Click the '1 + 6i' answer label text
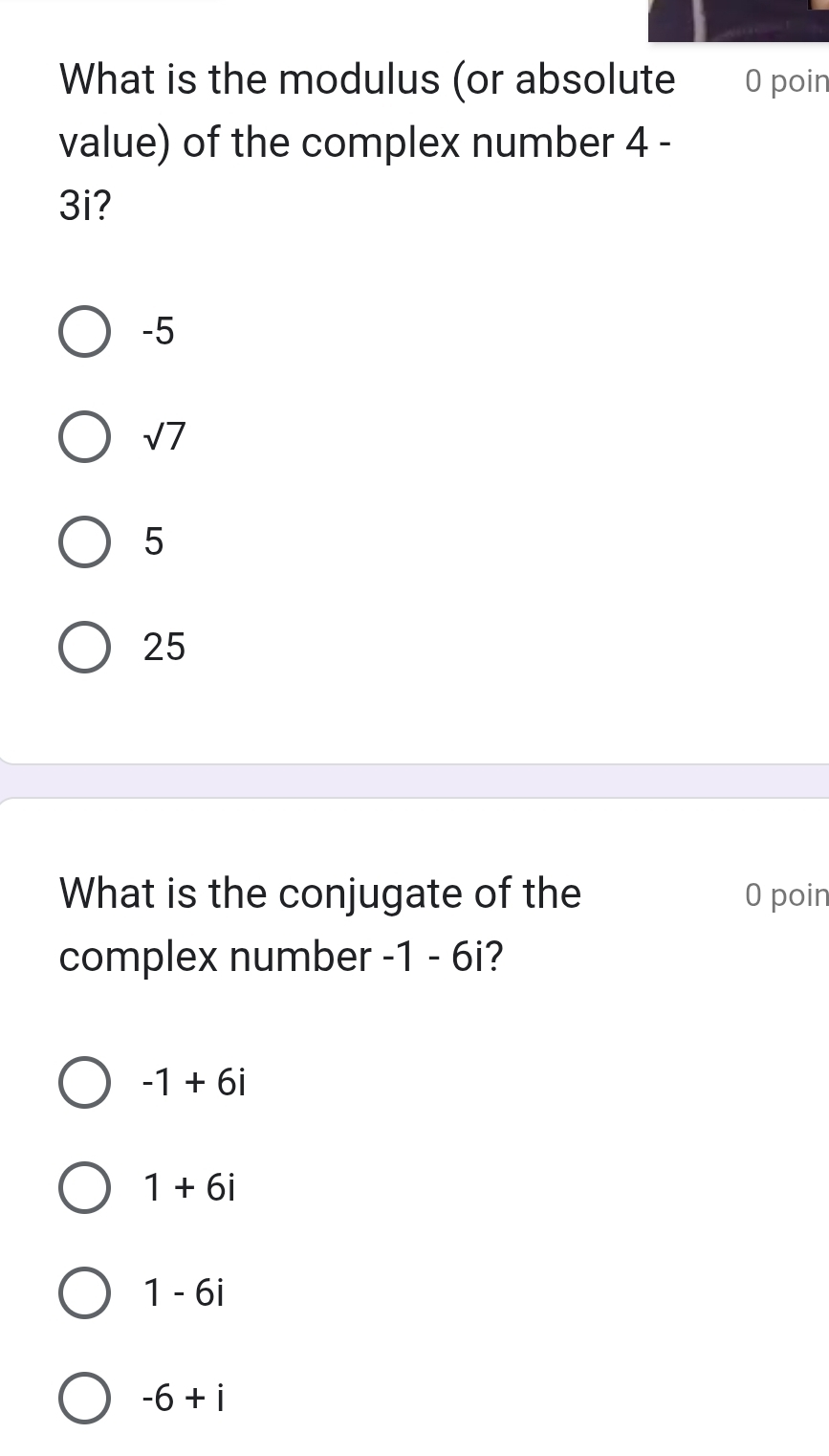The image size is (829, 1456). pyautogui.click(x=189, y=1188)
